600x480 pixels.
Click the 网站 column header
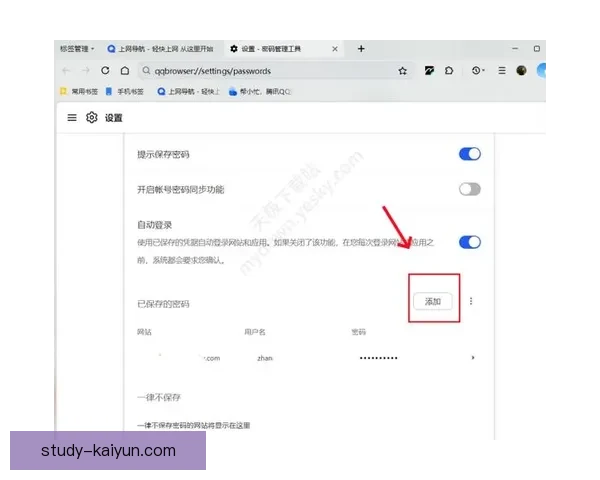coord(144,332)
